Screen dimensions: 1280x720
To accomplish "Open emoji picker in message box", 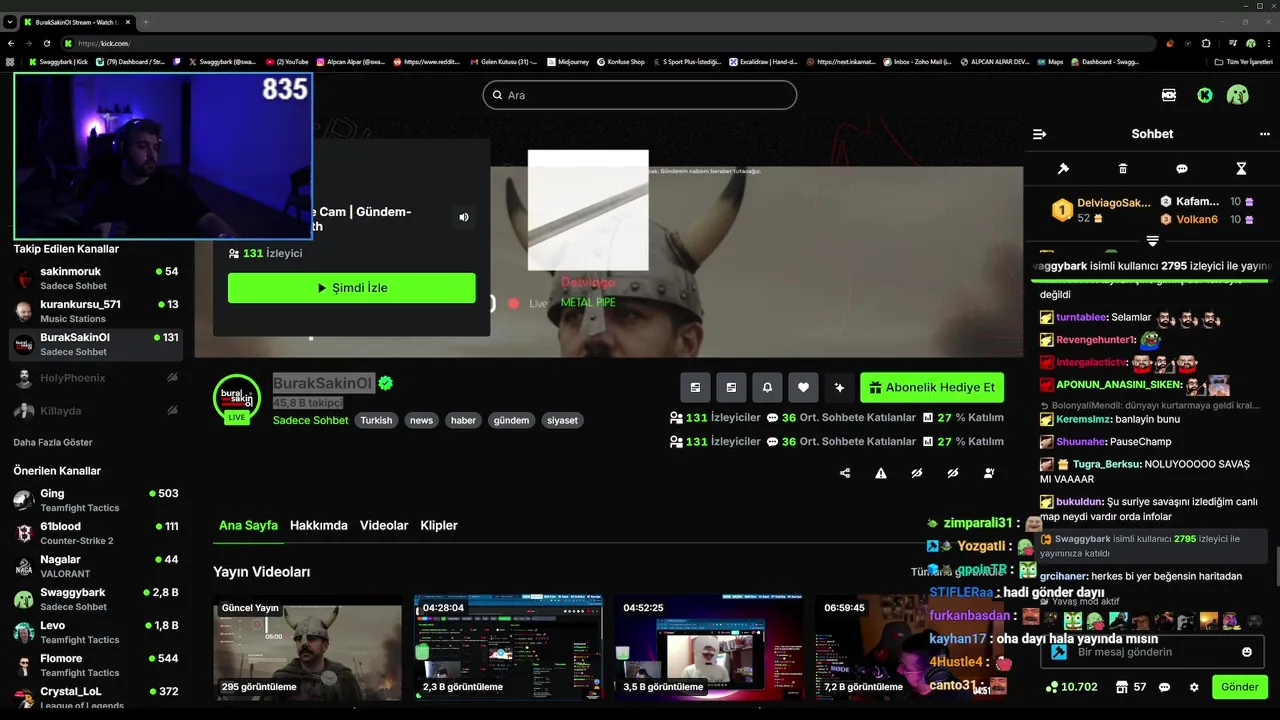I will (x=1247, y=652).
